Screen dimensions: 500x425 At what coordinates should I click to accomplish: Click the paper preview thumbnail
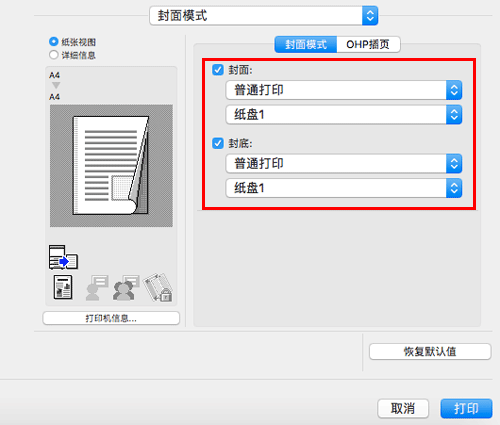tap(111, 166)
